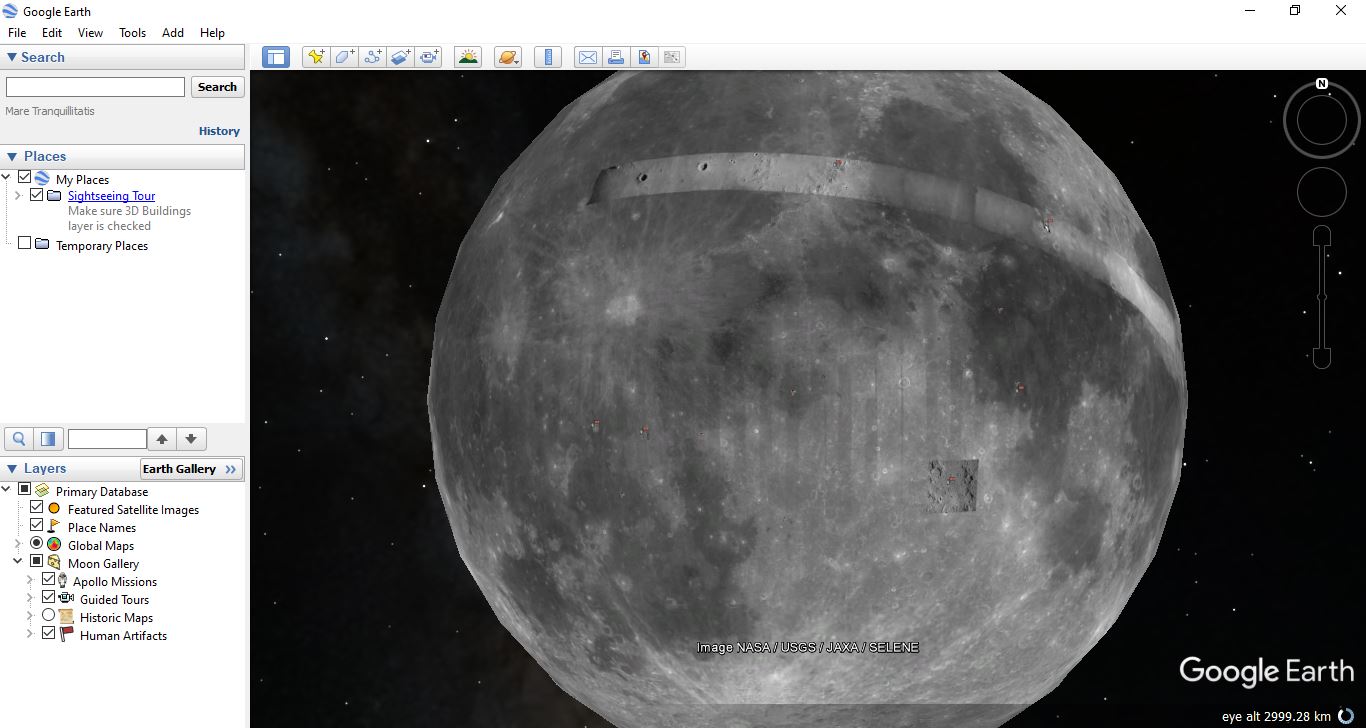1366x728 pixels.
Task: Select the Global Maps radio button
Action: 37,544
